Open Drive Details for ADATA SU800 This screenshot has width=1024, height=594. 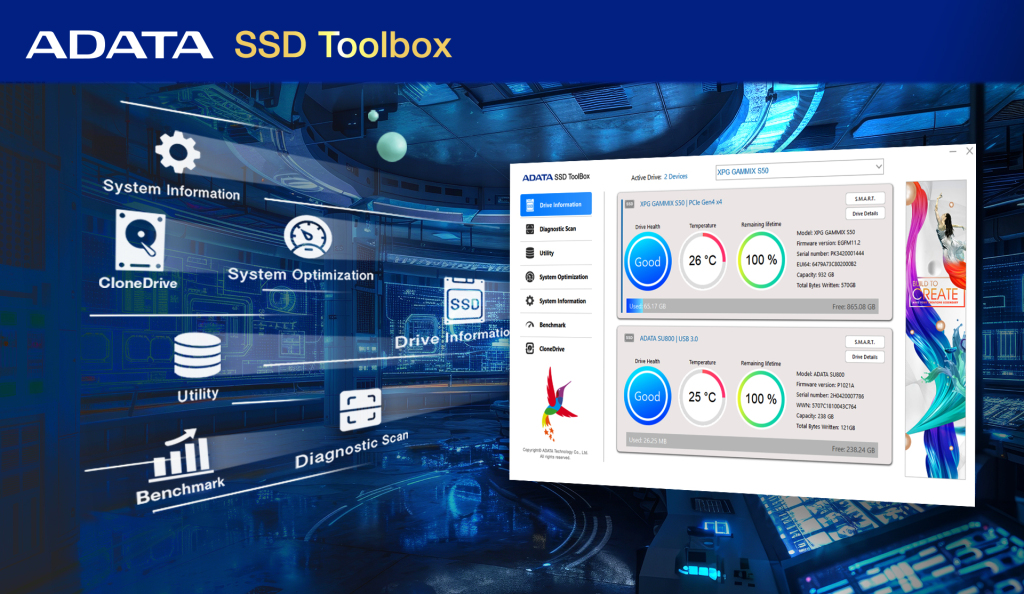click(865, 357)
